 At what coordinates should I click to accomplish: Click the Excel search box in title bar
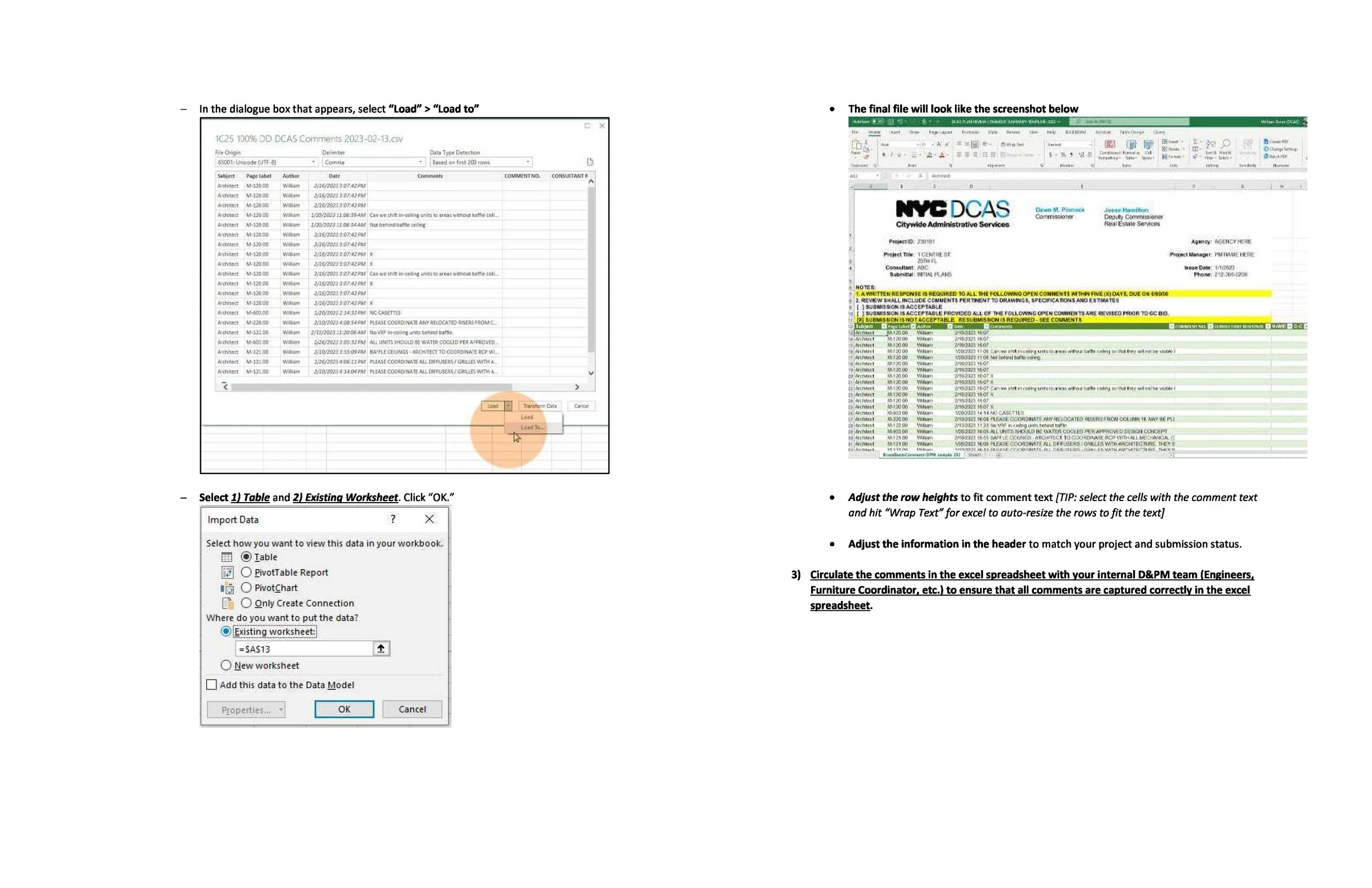[1129, 122]
